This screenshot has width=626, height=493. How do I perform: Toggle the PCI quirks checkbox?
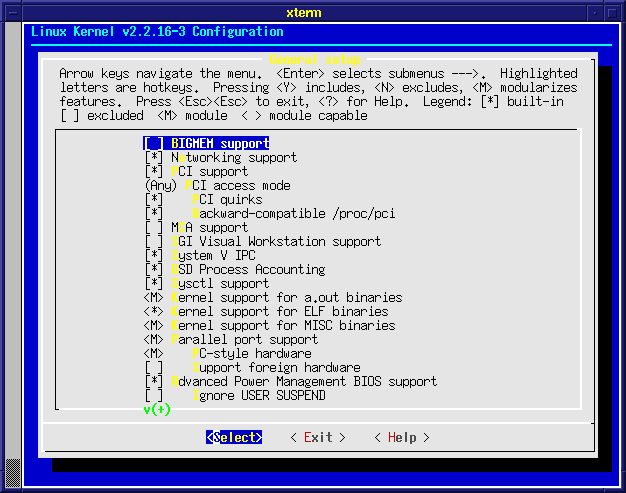tap(153, 200)
